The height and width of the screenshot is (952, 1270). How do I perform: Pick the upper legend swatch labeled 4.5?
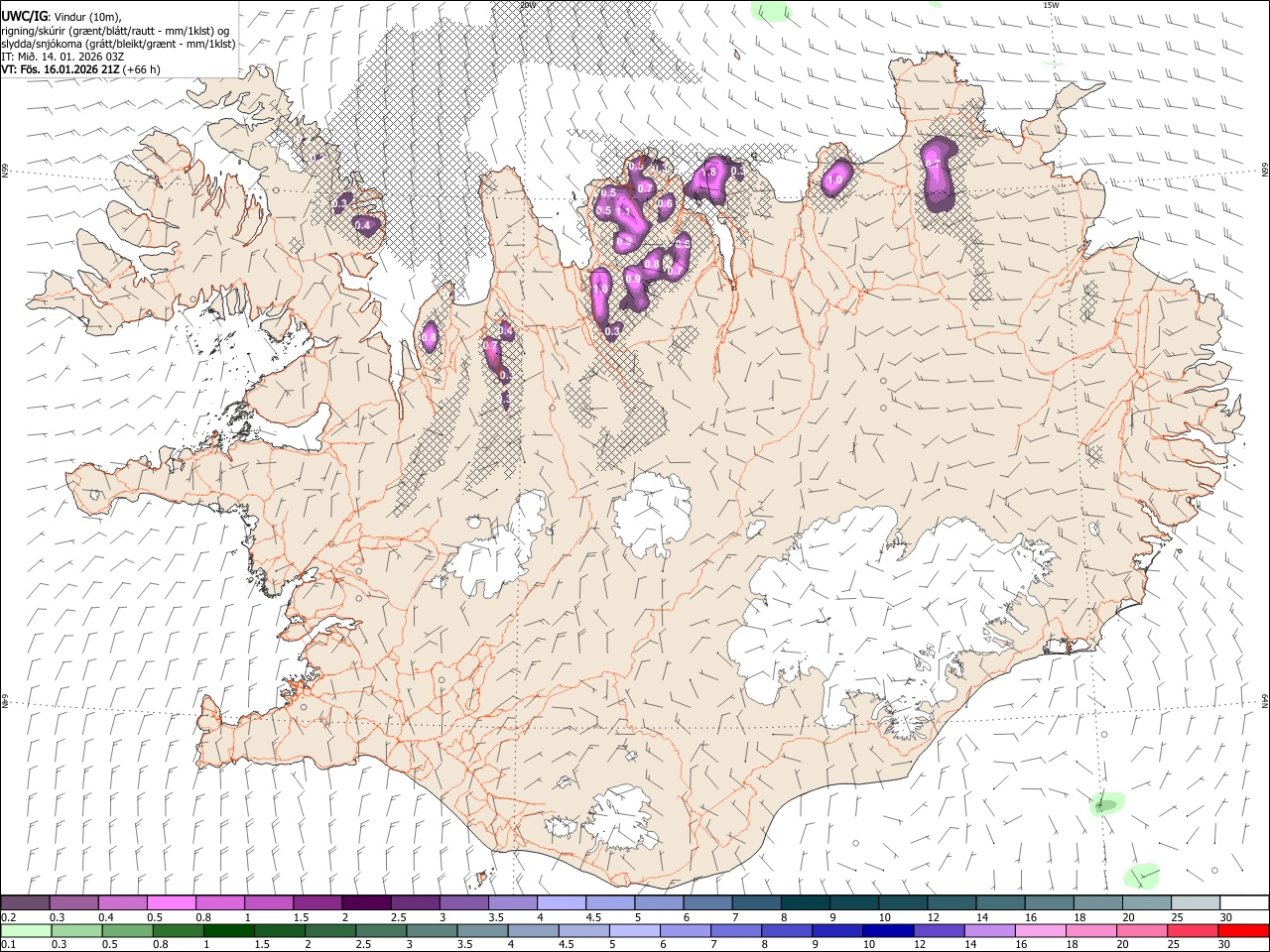pos(610,902)
